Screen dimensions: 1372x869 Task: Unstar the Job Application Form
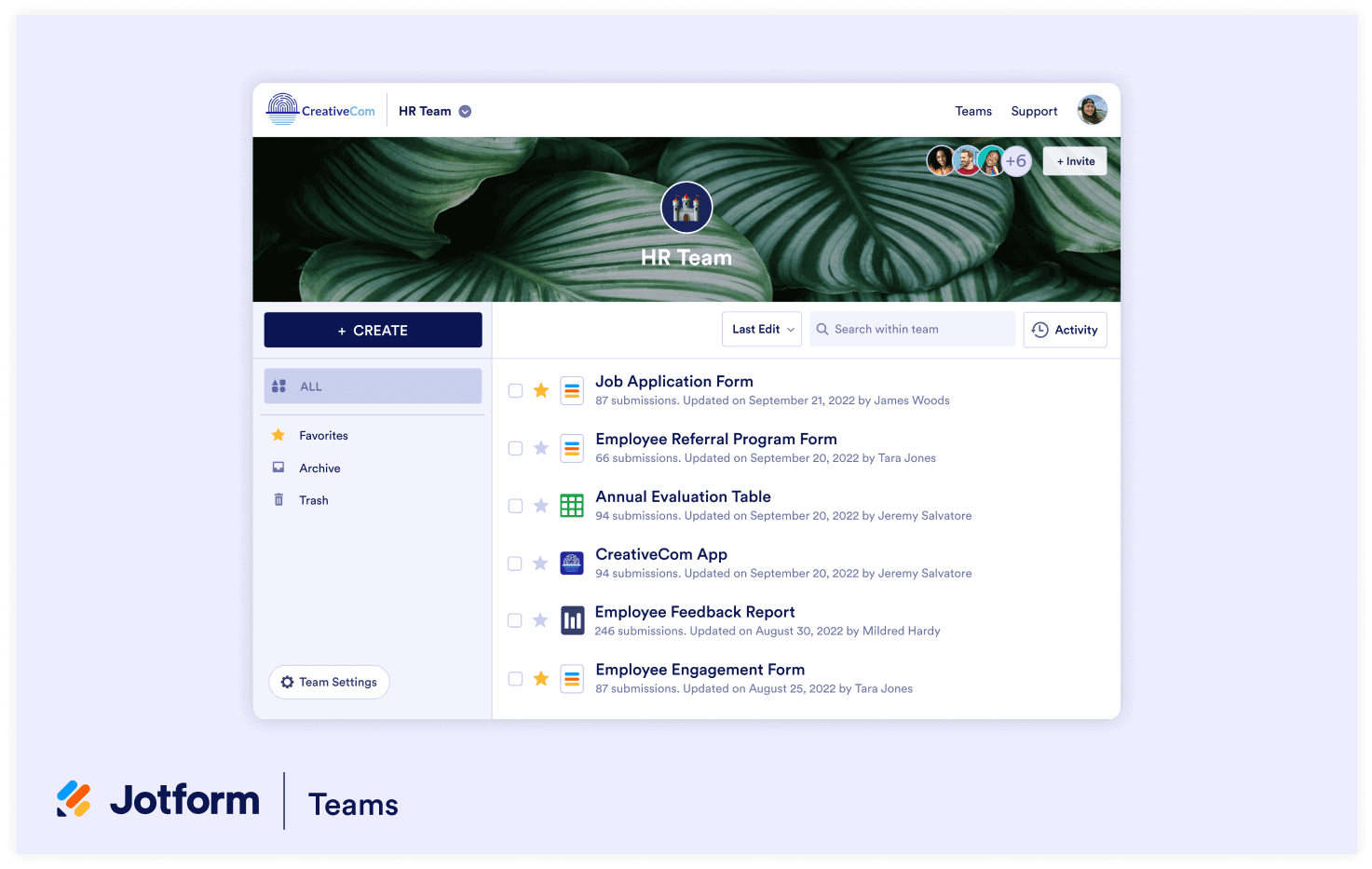coord(540,390)
